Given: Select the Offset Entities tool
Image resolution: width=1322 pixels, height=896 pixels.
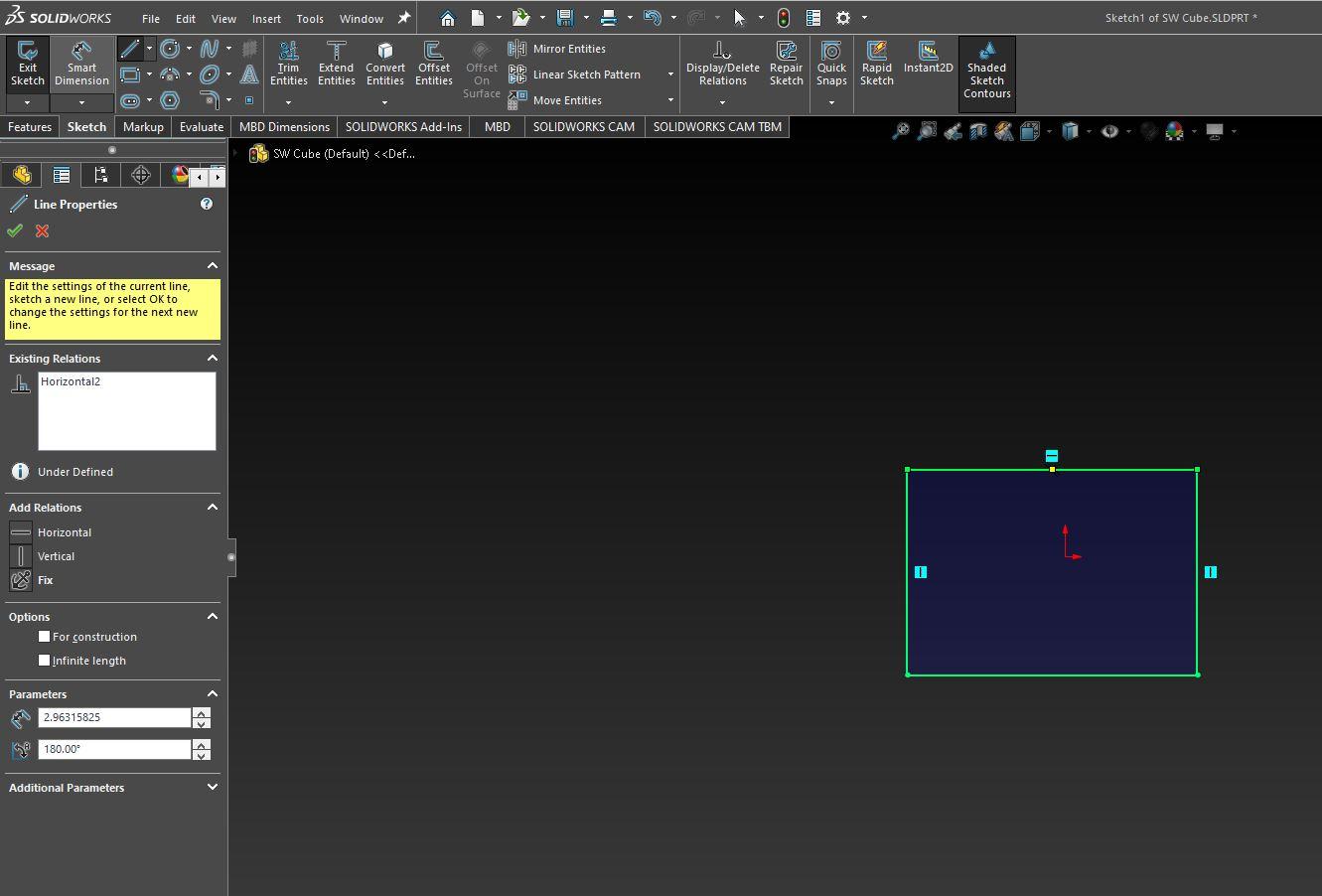Looking at the screenshot, I should 433,63.
